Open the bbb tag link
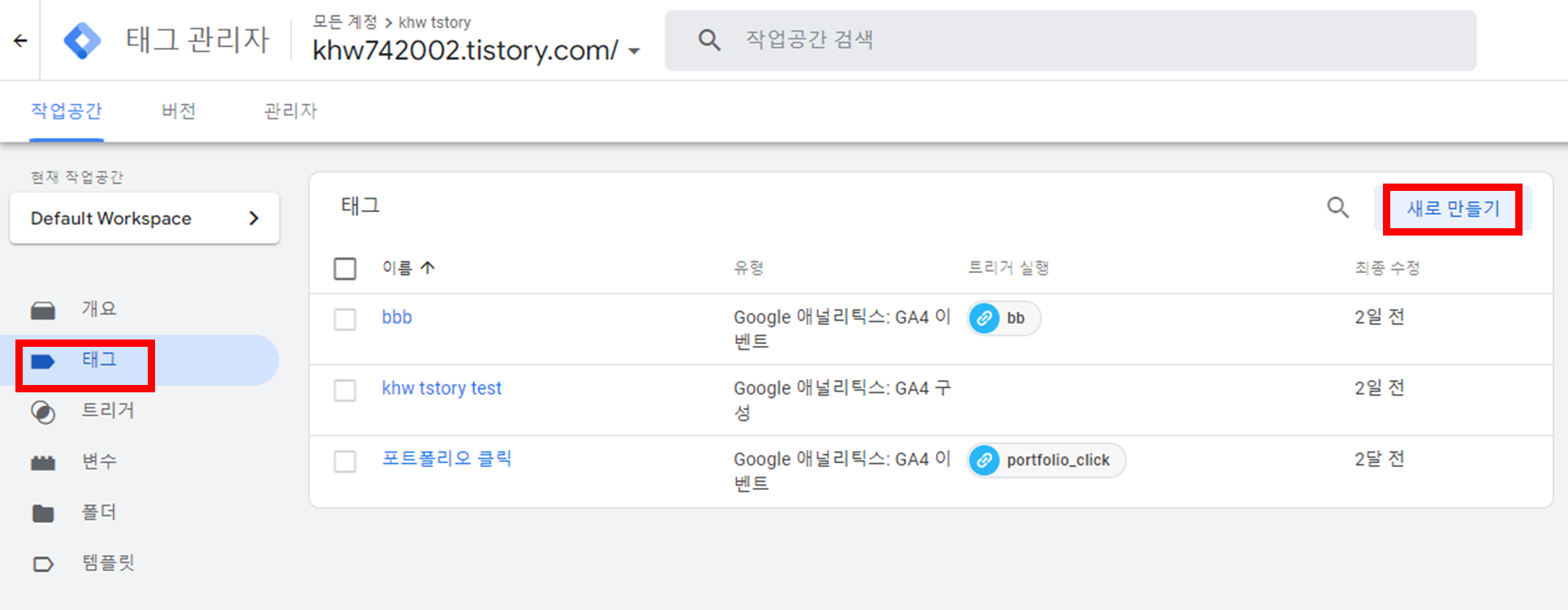 397,317
